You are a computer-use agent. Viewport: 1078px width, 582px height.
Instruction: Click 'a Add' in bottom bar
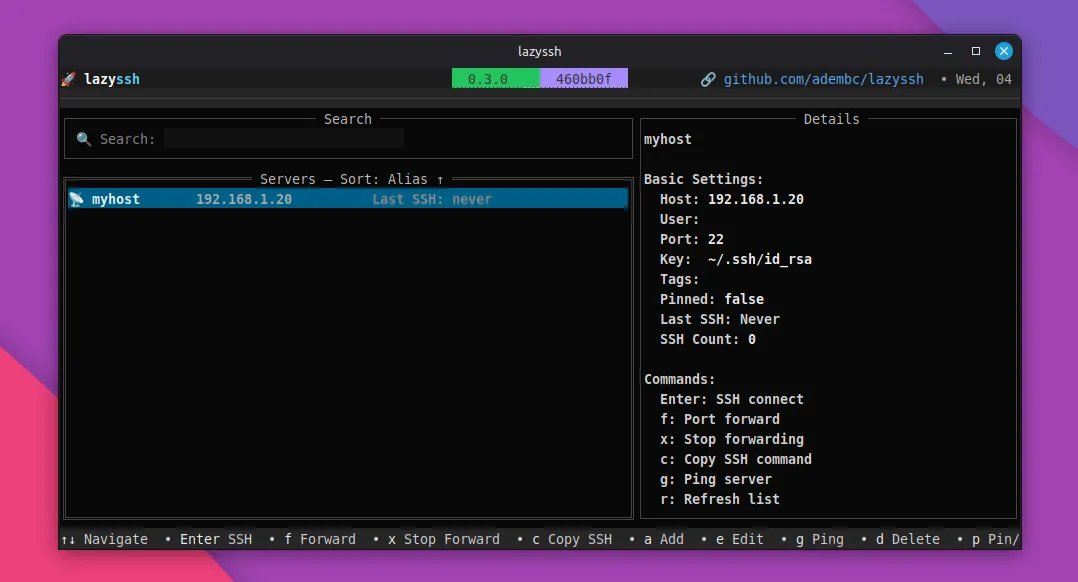[x=664, y=539]
